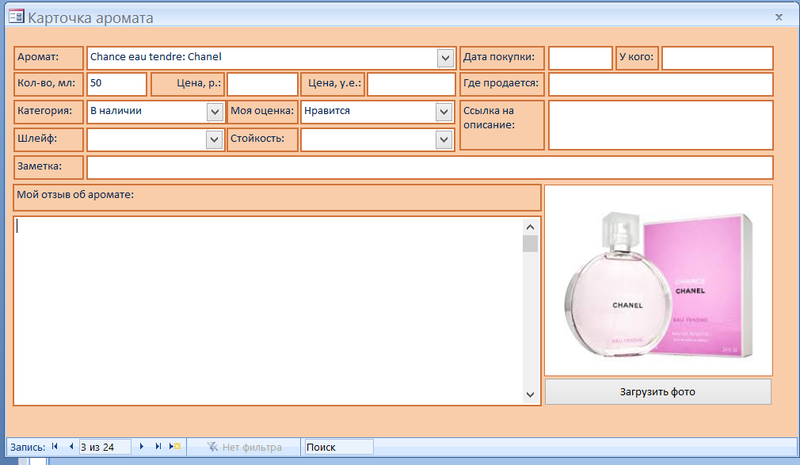Click the У кого input field
Image resolution: width=800 pixels, height=465 pixels.
pyautogui.click(x=717, y=58)
